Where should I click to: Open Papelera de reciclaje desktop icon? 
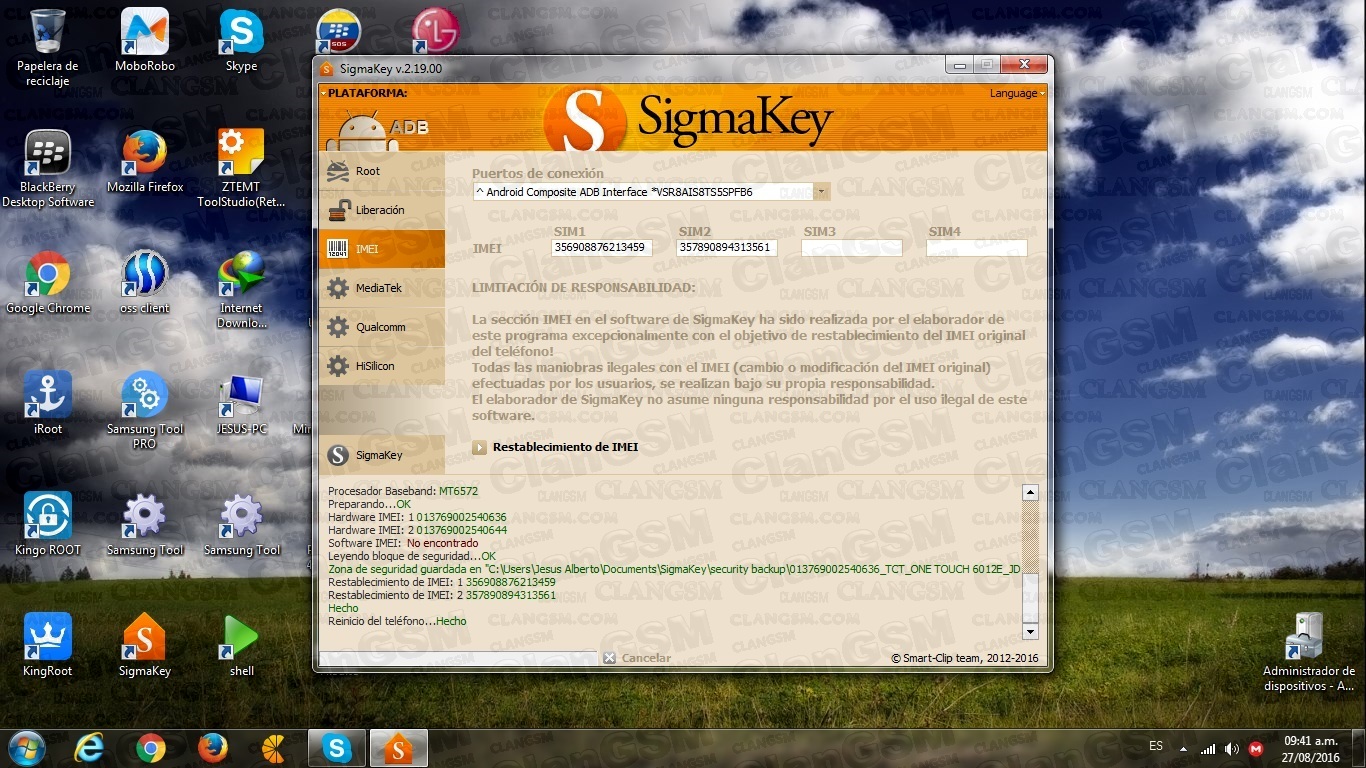coord(48,48)
